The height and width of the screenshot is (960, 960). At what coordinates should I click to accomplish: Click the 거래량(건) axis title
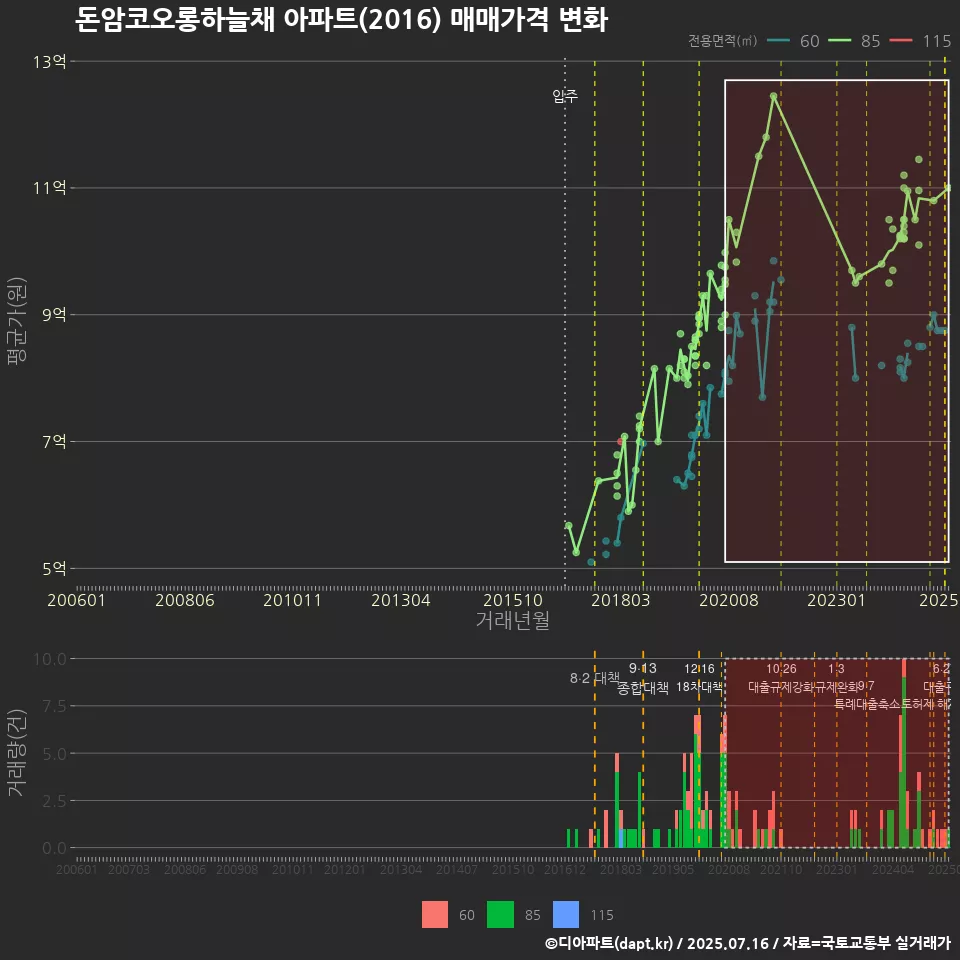coord(17,754)
